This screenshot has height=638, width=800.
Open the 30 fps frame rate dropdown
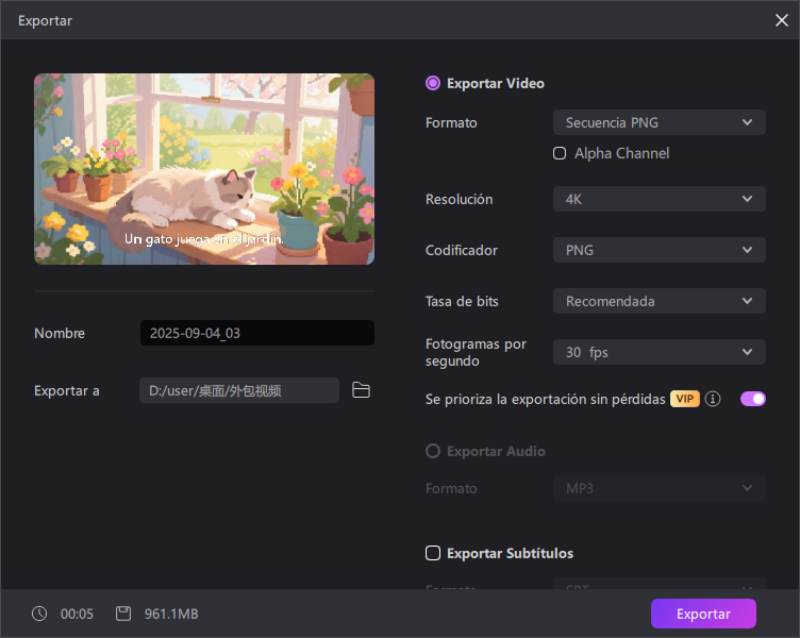659,352
